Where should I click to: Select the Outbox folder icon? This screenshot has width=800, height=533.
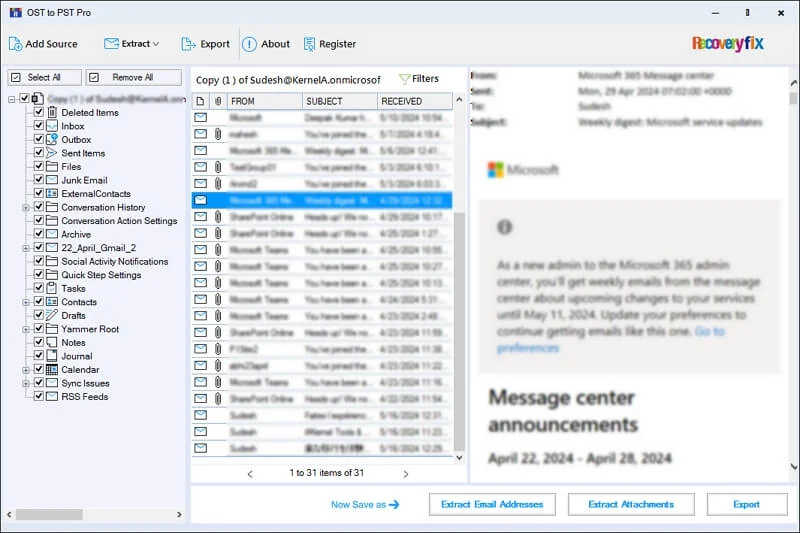point(52,139)
